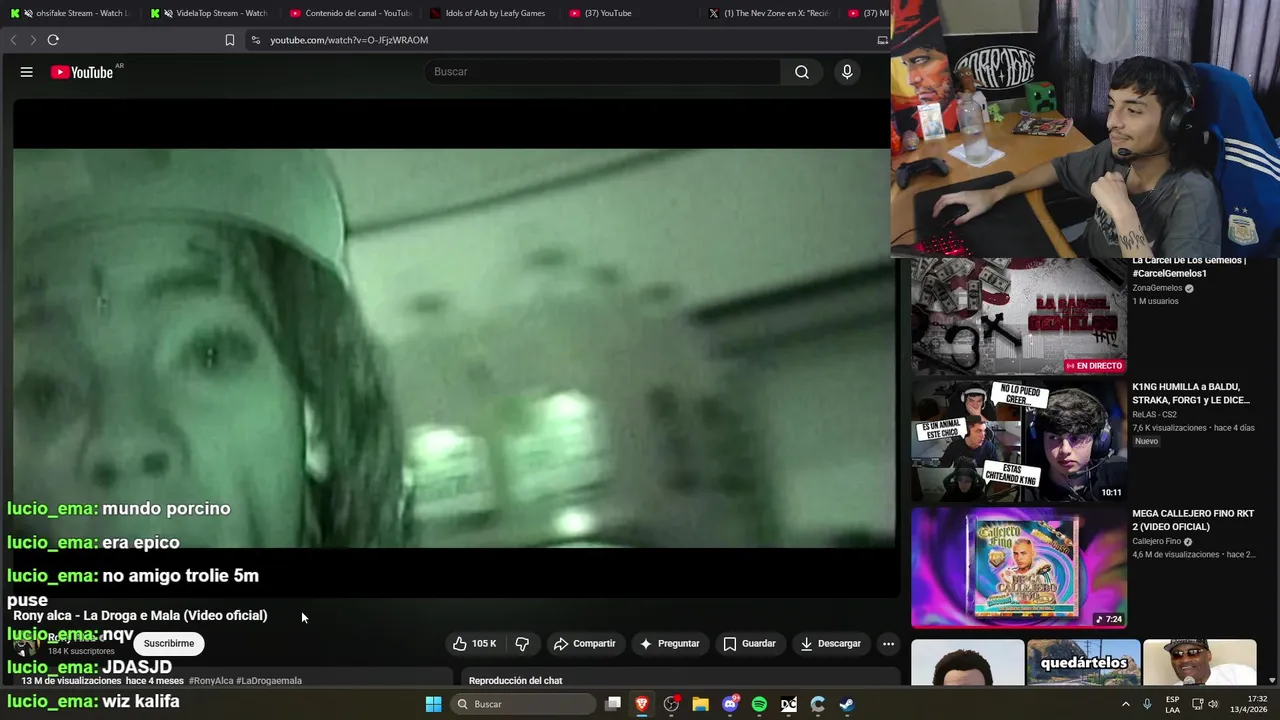1280x720 pixels.
Task: Focus the Buscar search field in YouTube
Action: pyautogui.click(x=603, y=72)
